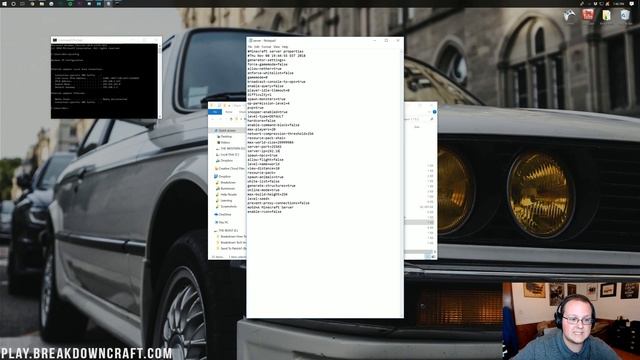The height and width of the screenshot is (360, 640).
Task: Click the line 'spawn-monsters=true' in Notepad
Action: pyautogui.click(x=267, y=99)
